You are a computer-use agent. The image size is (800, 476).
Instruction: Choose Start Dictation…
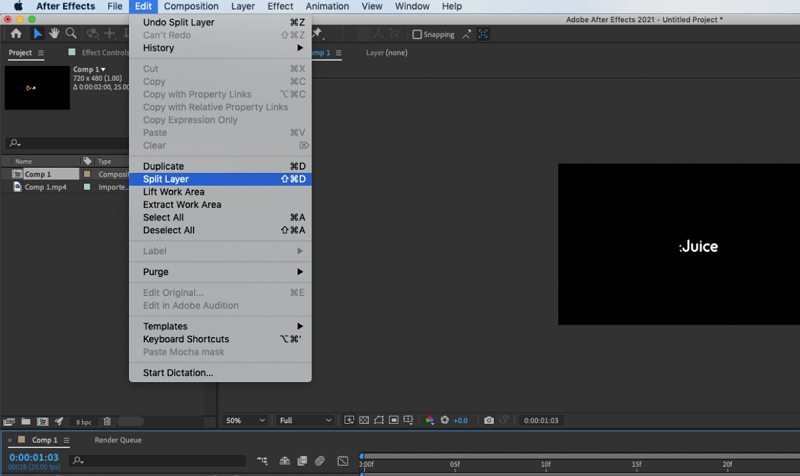[x=220, y=373]
